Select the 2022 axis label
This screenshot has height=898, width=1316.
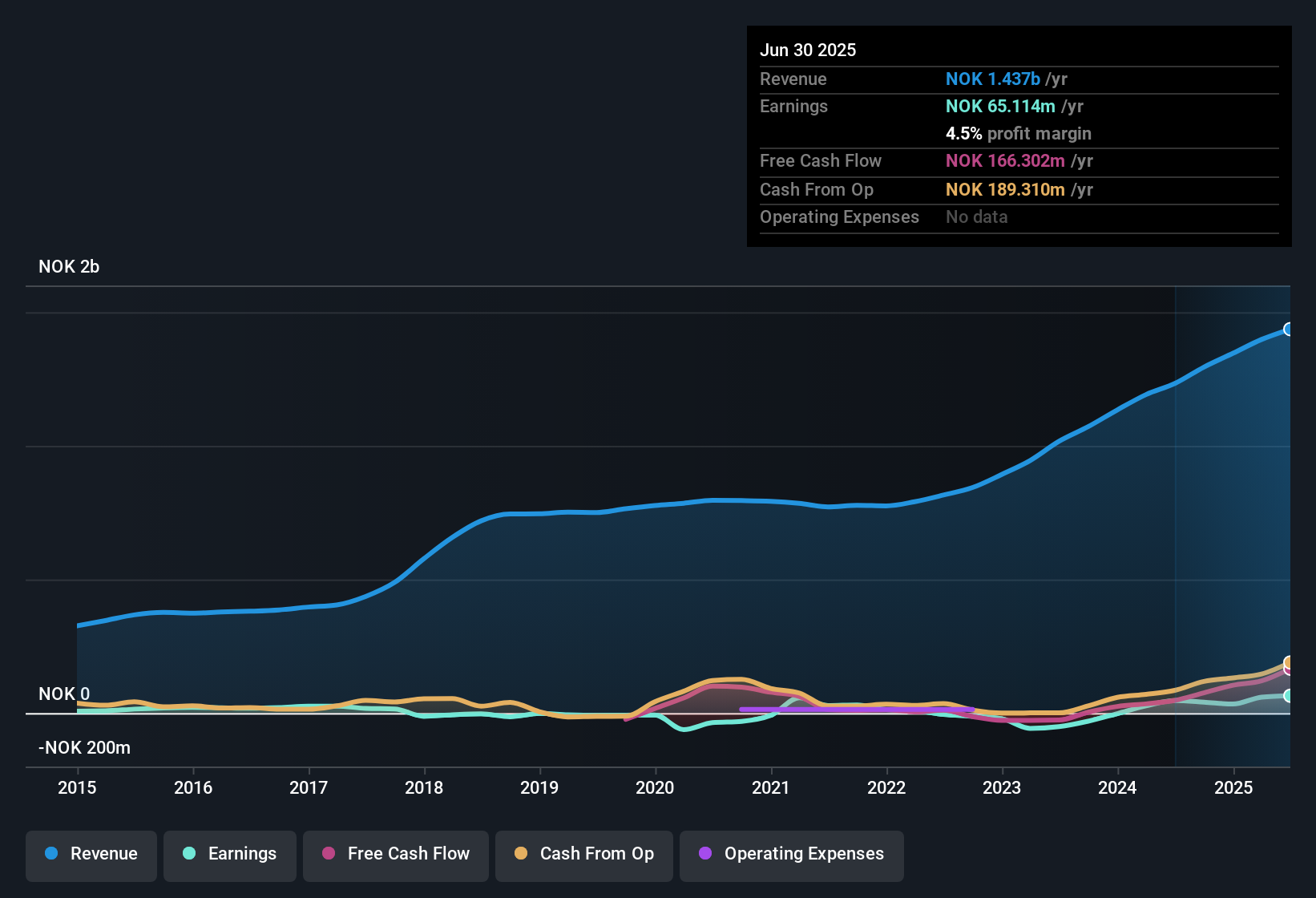[x=886, y=787]
